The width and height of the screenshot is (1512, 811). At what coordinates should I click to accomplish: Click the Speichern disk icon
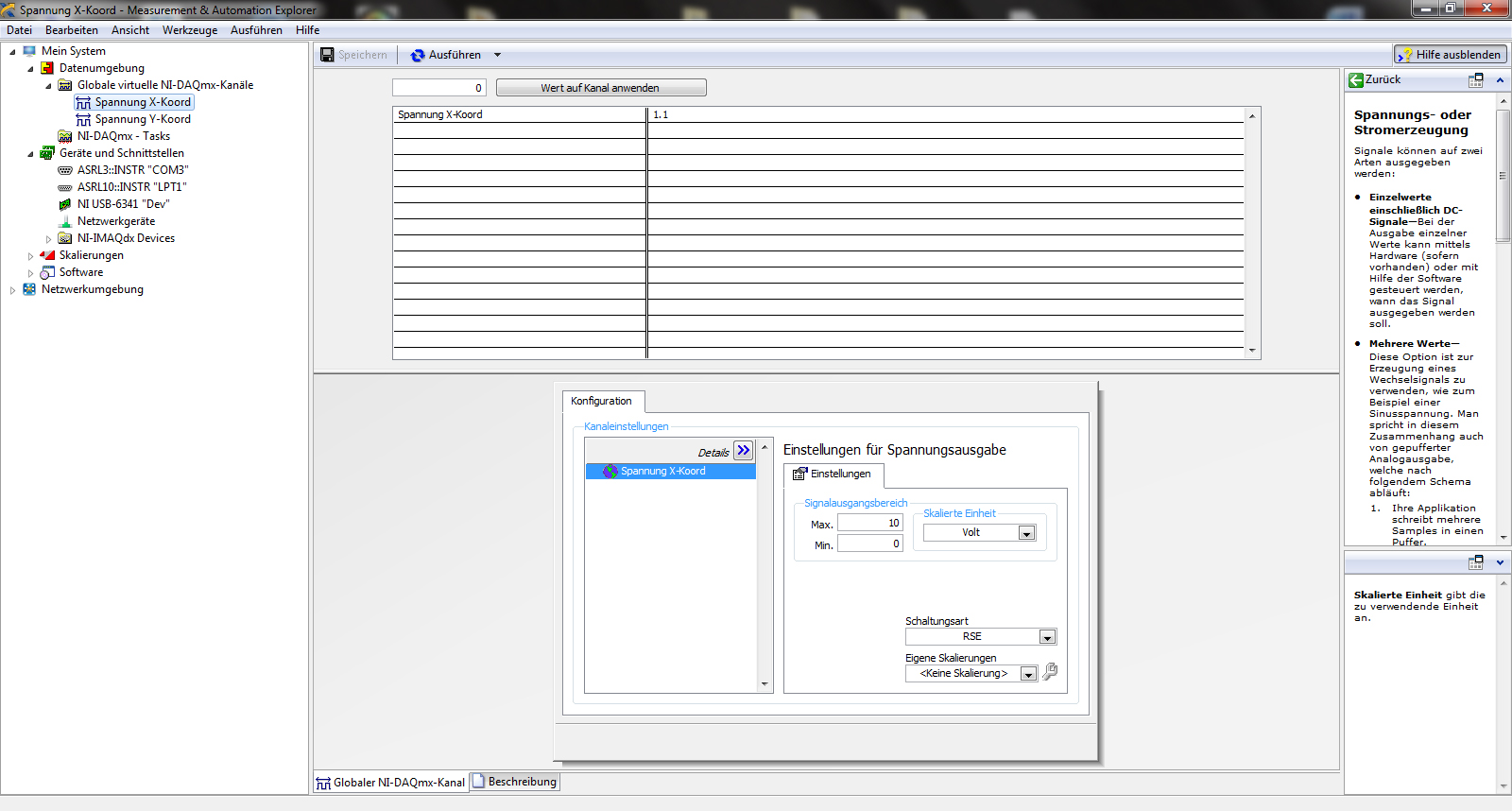point(327,55)
